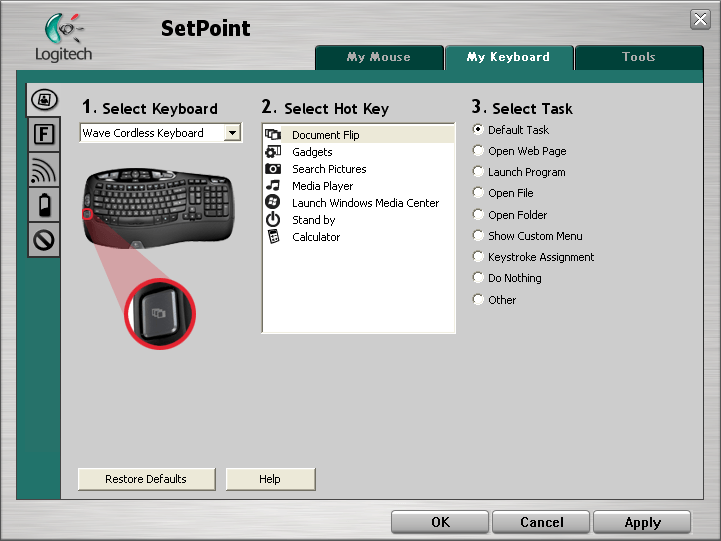Image resolution: width=721 pixels, height=541 pixels.
Task: Select the Open Web Page option
Action: coord(478,151)
